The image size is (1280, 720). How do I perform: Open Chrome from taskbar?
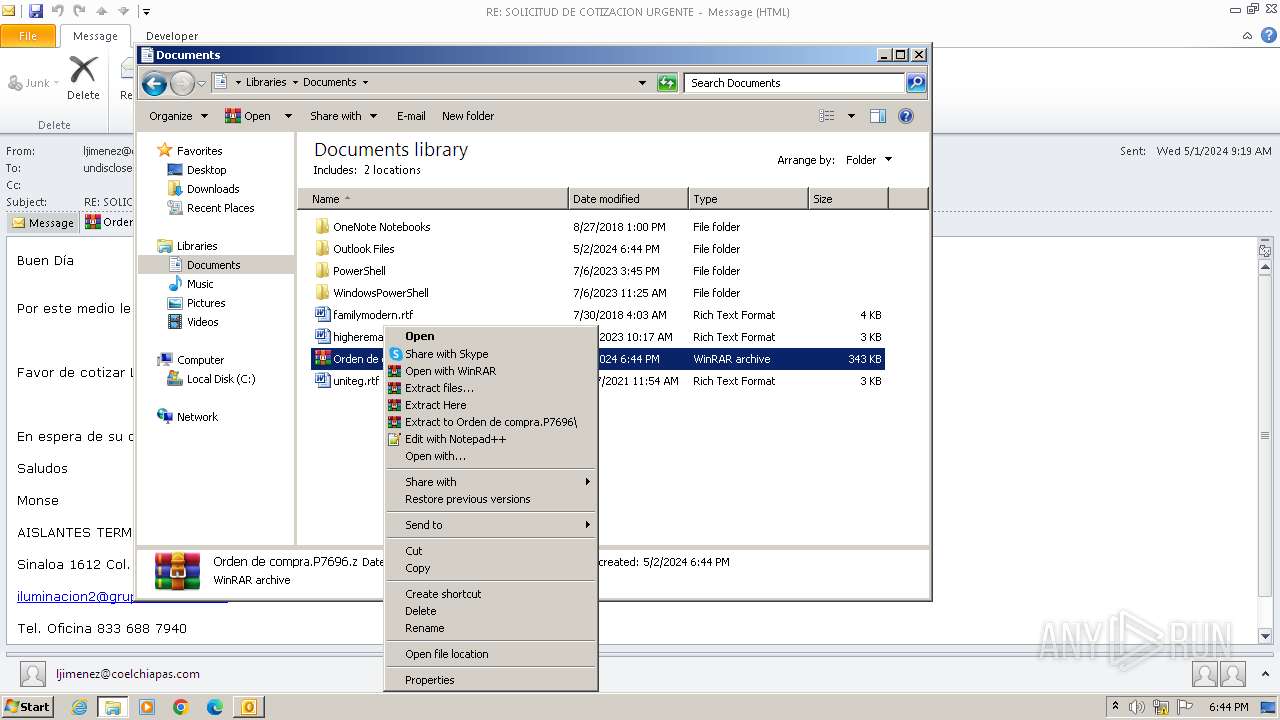pyautogui.click(x=181, y=707)
